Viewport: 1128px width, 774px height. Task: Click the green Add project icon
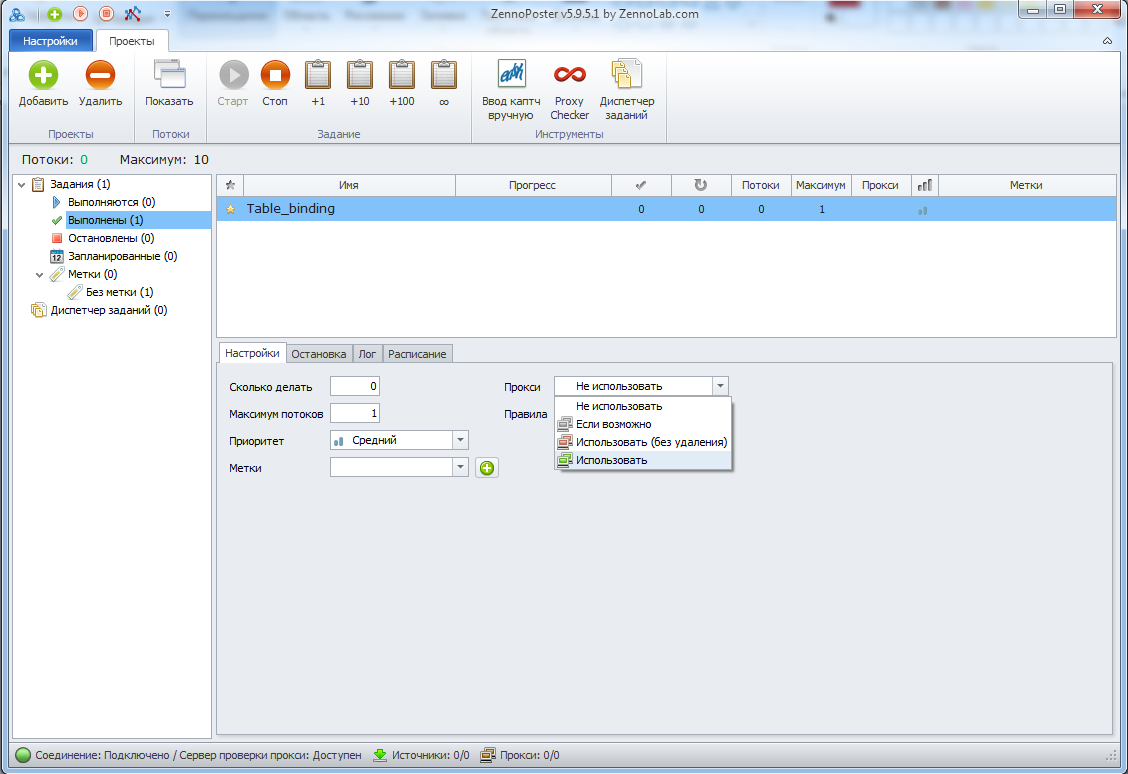click(43, 76)
